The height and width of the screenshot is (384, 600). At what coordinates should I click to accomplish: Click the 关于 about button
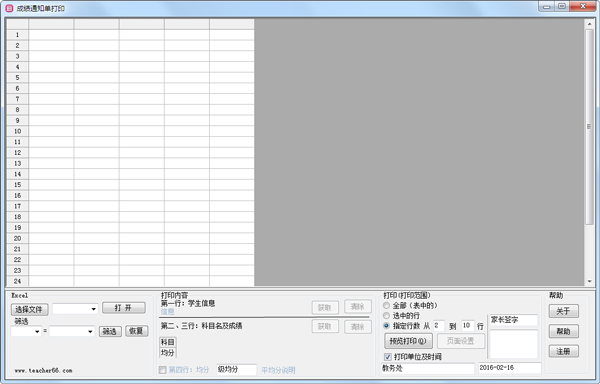pyautogui.click(x=564, y=311)
